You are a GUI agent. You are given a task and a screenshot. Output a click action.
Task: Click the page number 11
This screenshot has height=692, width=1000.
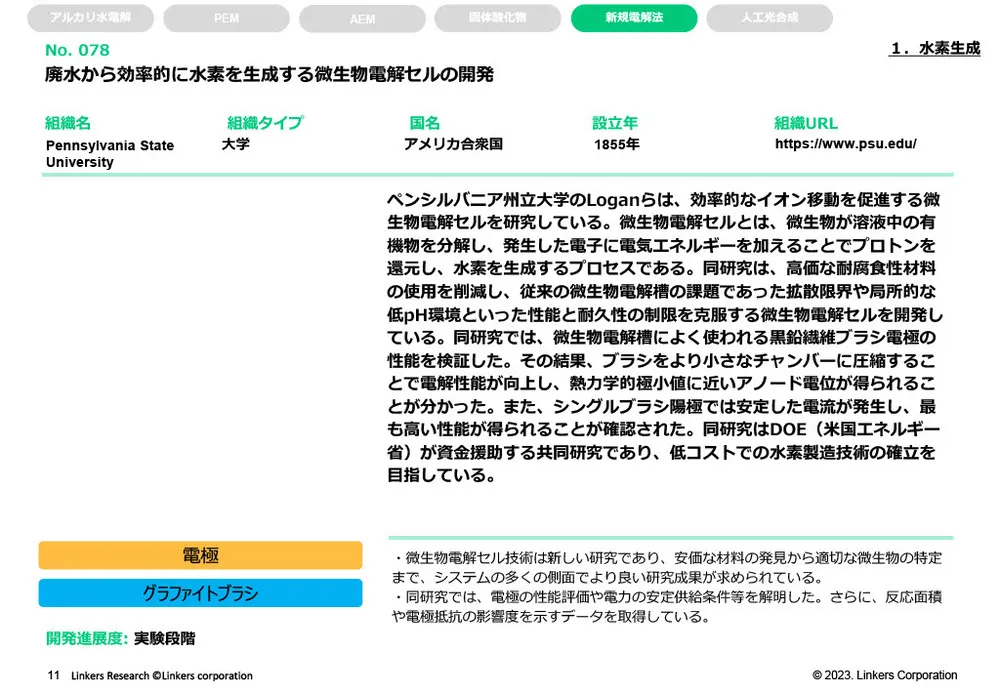click(54, 675)
